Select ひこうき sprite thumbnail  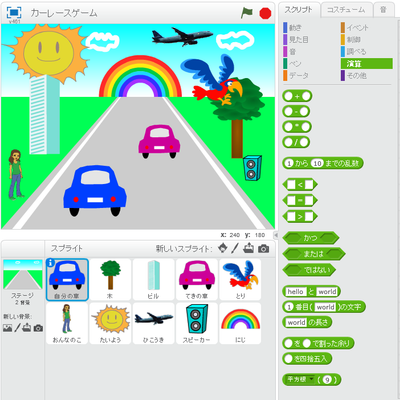(154, 323)
